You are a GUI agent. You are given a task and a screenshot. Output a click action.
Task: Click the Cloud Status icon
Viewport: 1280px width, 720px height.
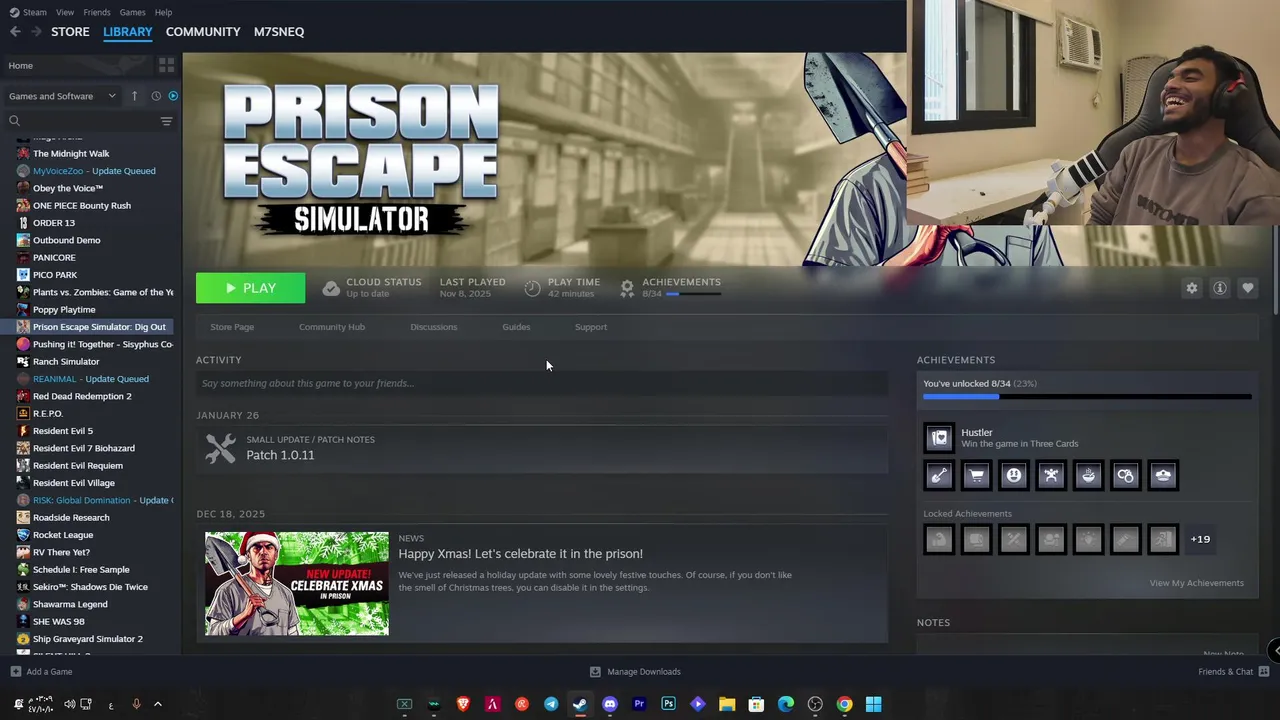point(331,288)
